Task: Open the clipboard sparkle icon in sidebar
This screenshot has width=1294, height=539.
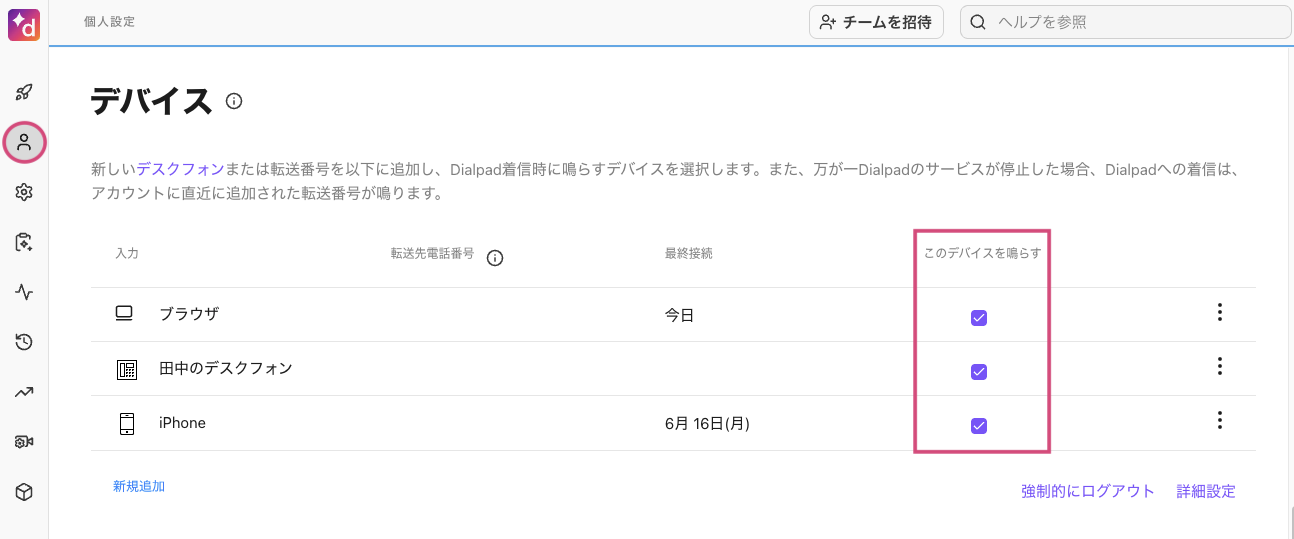Action: (24, 242)
